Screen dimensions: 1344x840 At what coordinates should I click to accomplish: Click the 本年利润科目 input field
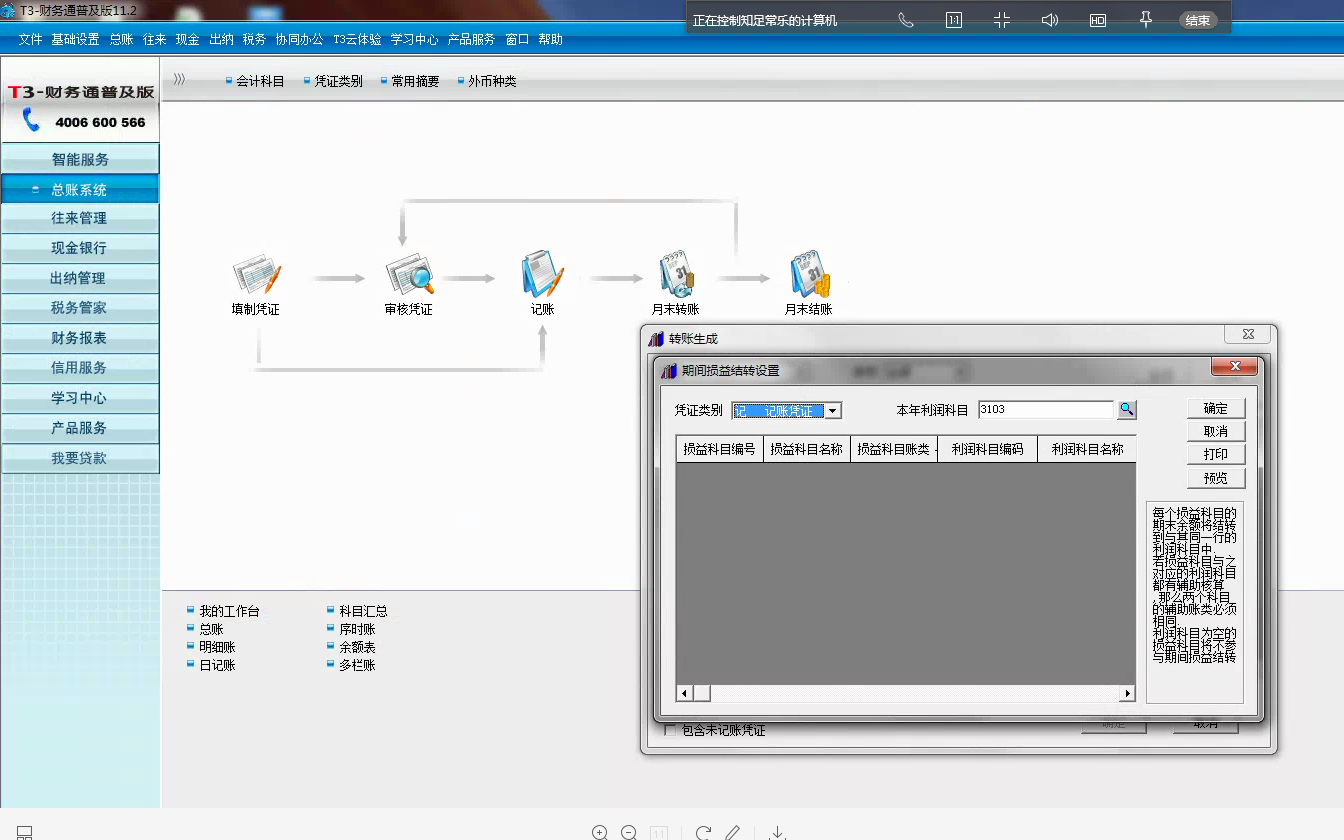(x=1045, y=409)
